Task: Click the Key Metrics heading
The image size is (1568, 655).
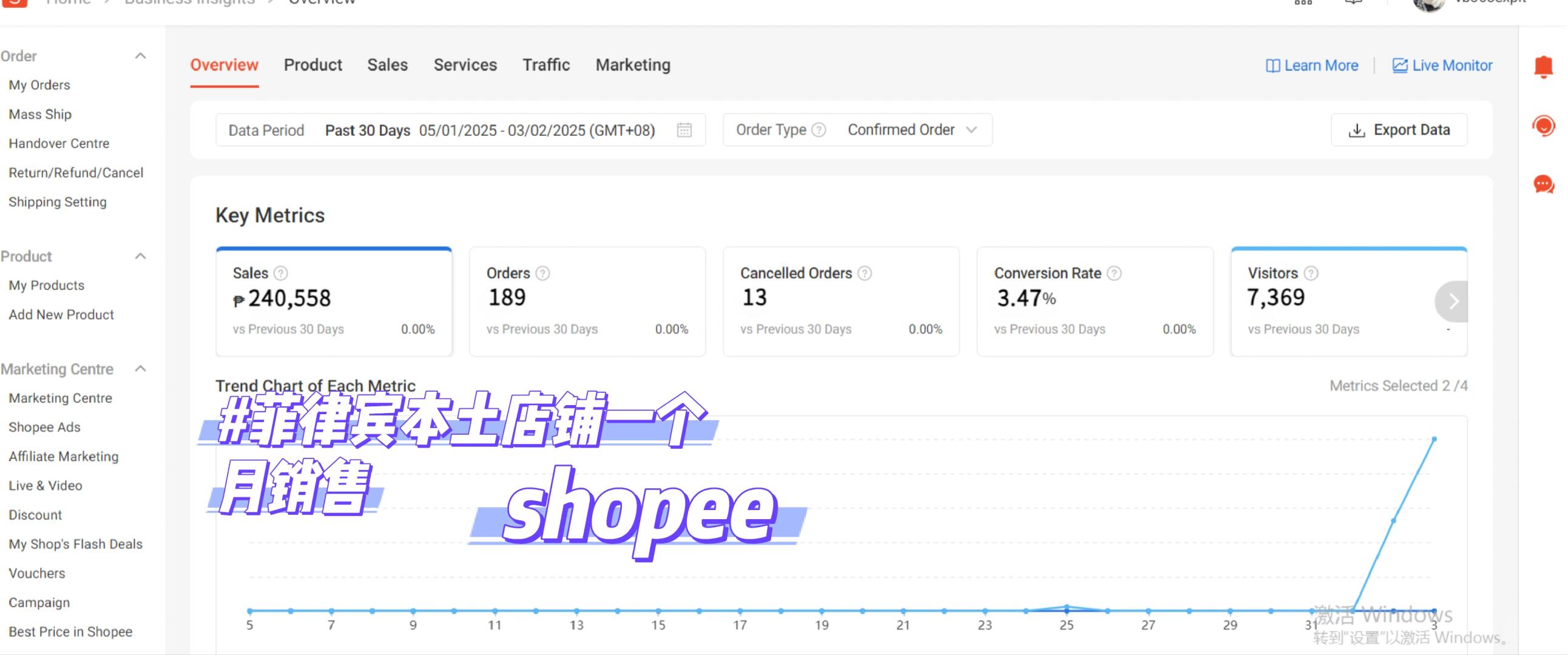Action: tap(269, 215)
